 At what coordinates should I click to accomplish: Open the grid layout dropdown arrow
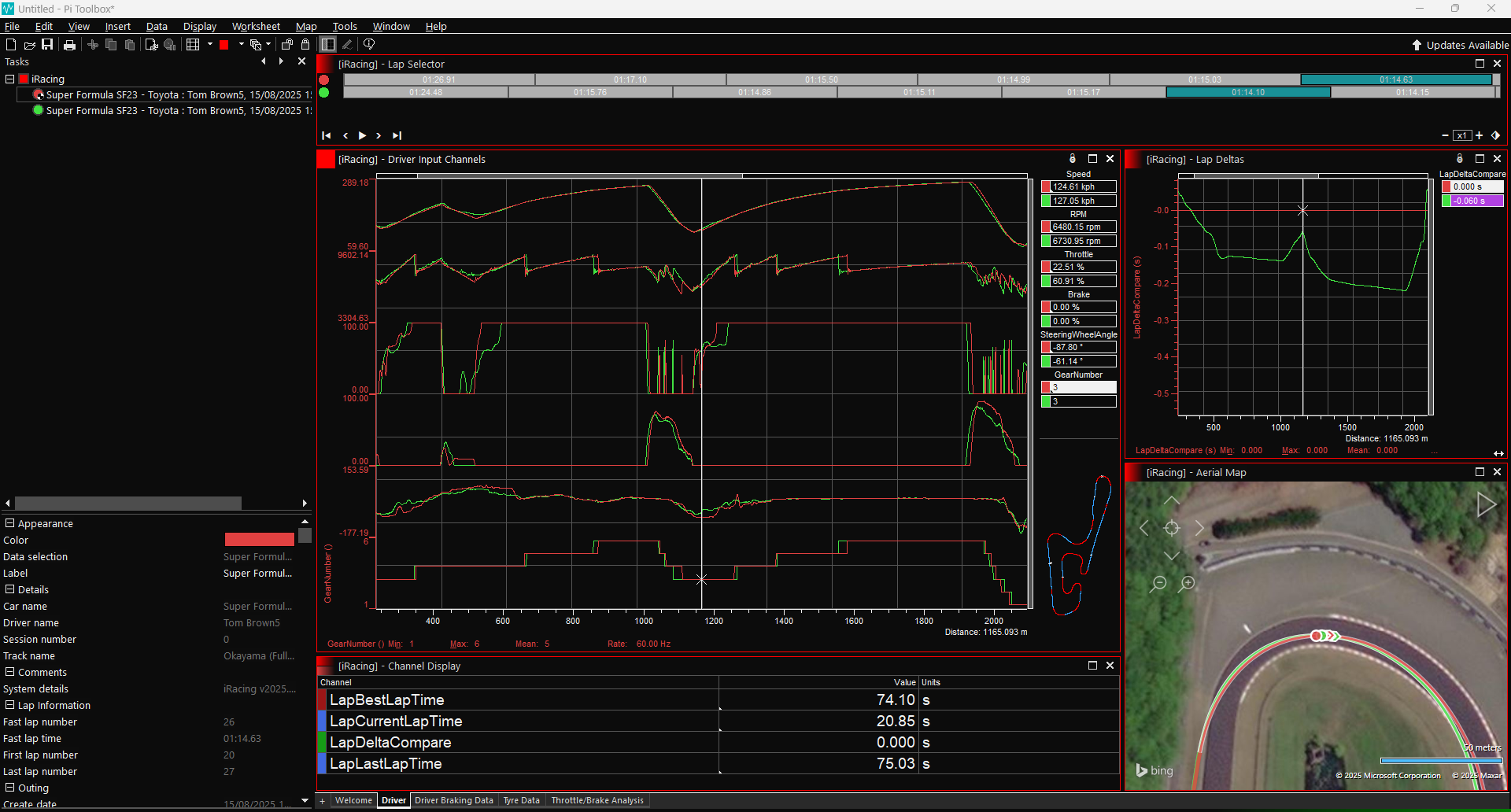210,44
